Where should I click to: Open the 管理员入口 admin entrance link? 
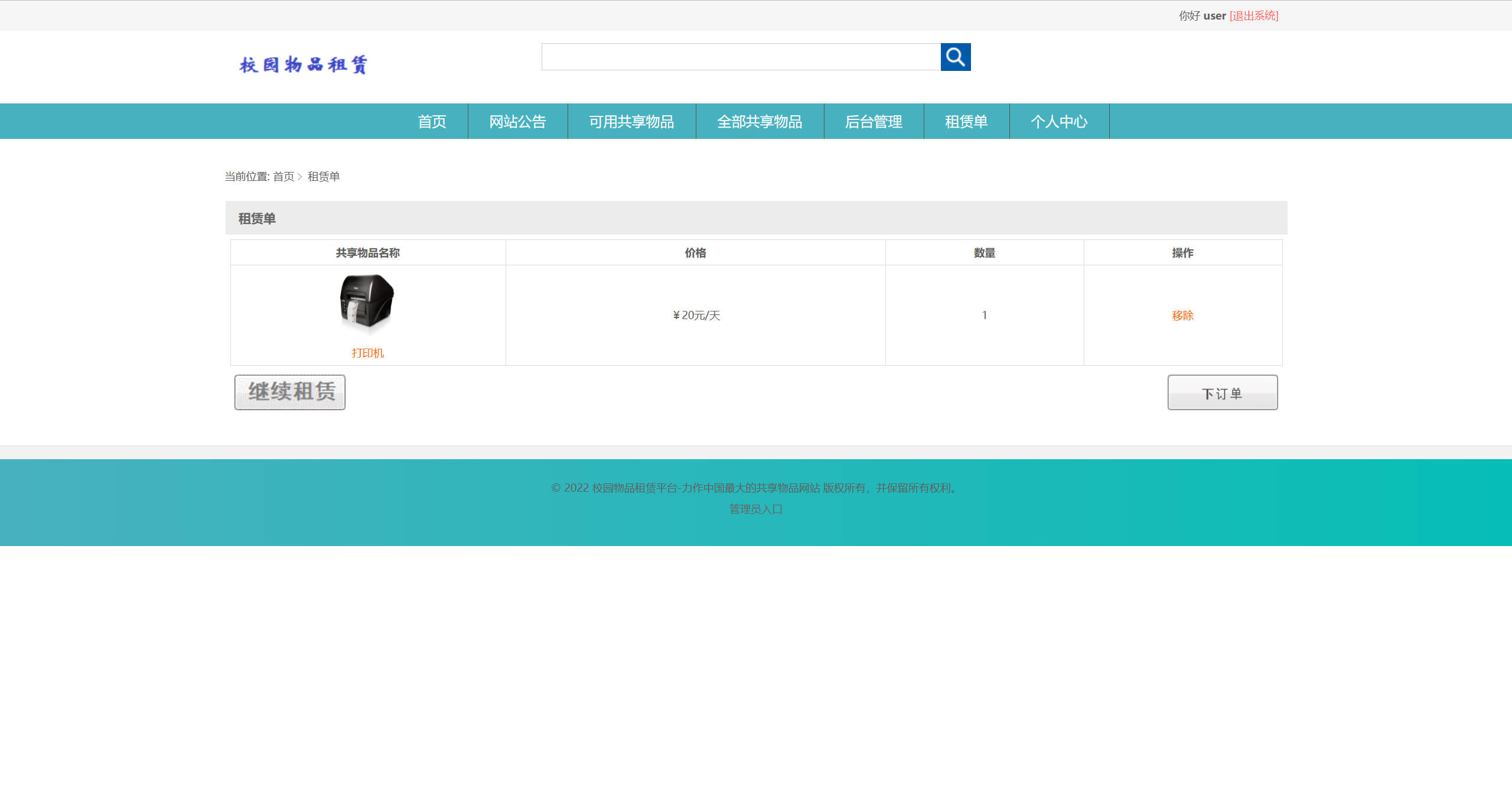755,509
